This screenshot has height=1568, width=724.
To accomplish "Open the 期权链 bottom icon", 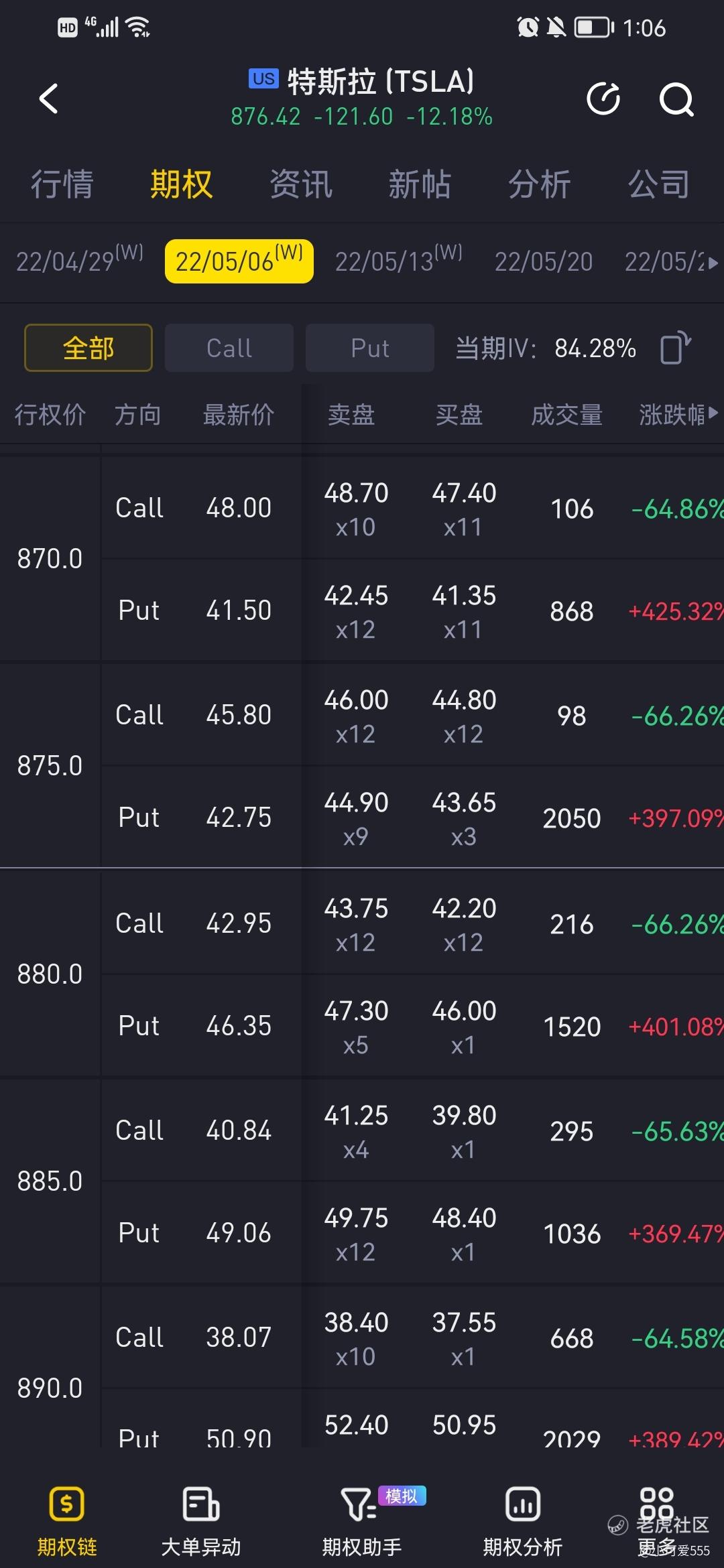I will coord(66,1505).
